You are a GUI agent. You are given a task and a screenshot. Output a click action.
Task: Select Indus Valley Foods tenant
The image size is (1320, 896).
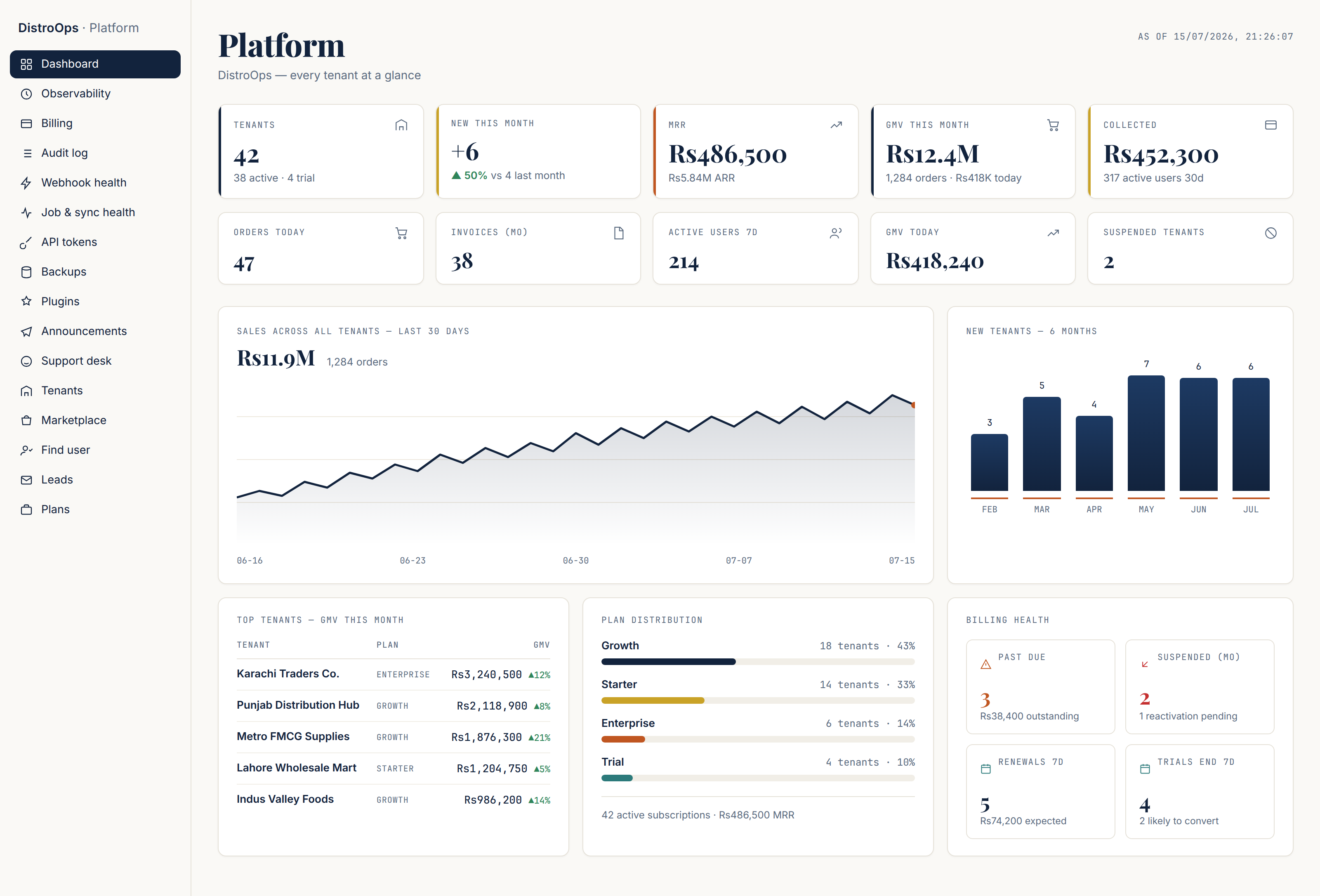coord(393,799)
